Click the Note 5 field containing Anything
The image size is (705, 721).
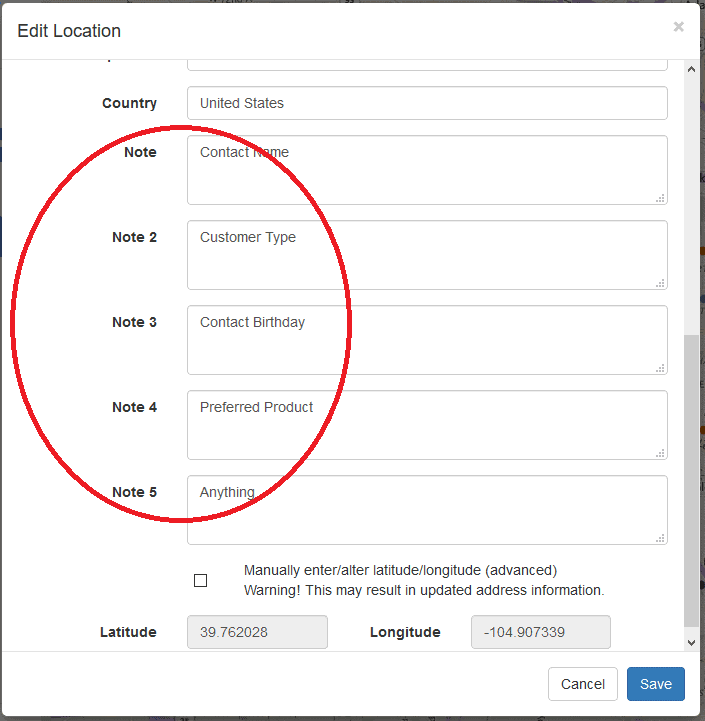[x=427, y=510]
